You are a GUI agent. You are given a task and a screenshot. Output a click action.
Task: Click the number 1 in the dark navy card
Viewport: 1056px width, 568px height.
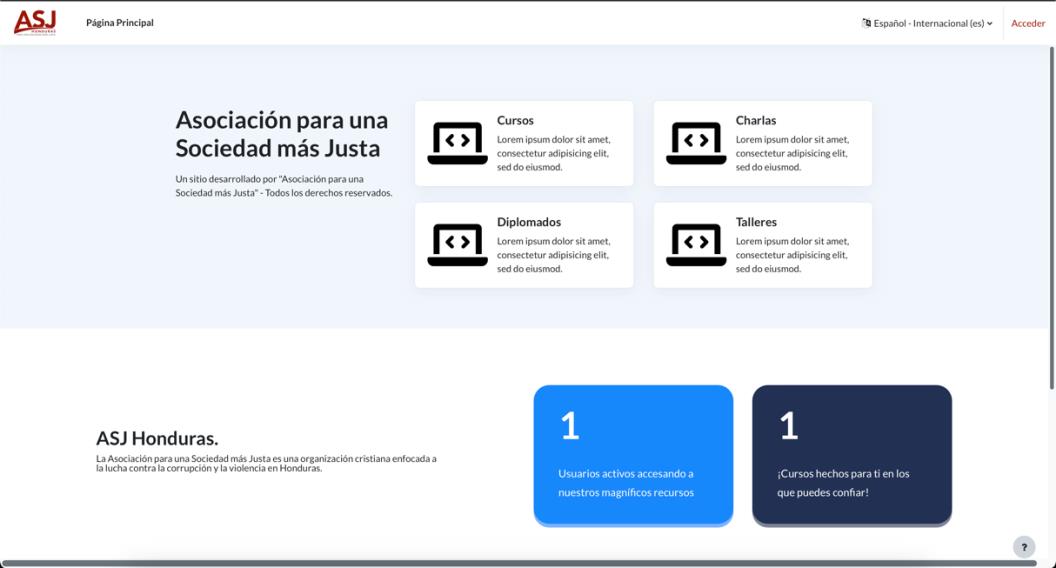coord(789,426)
